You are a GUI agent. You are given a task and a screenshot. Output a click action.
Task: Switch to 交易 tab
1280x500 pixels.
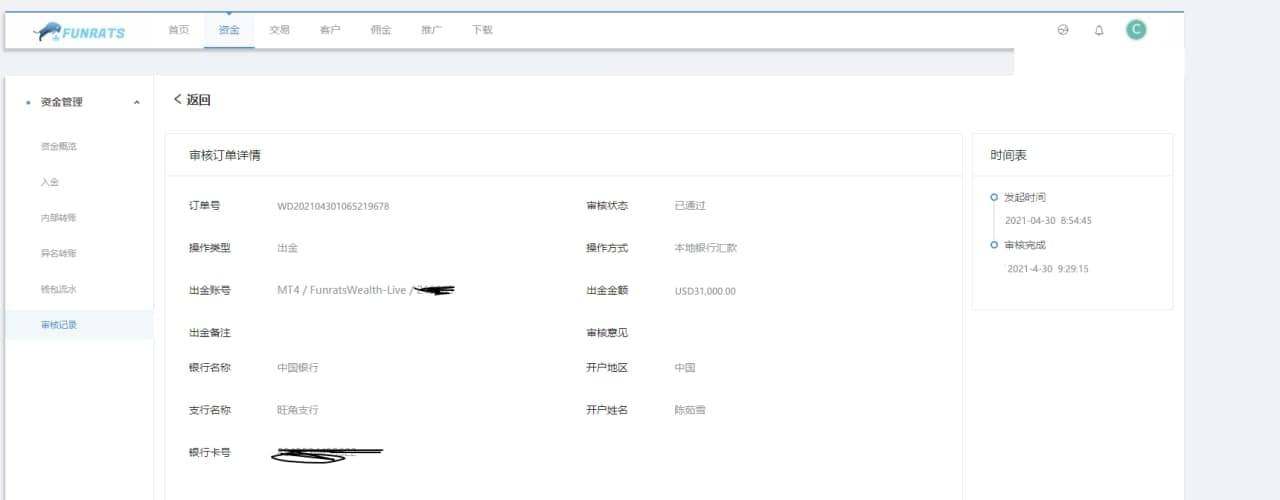[x=280, y=30]
